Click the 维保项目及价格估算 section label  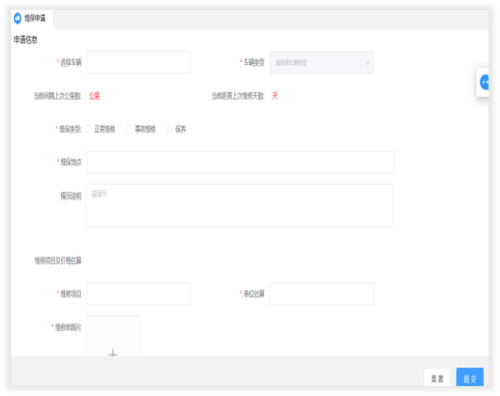pyautogui.click(x=58, y=260)
